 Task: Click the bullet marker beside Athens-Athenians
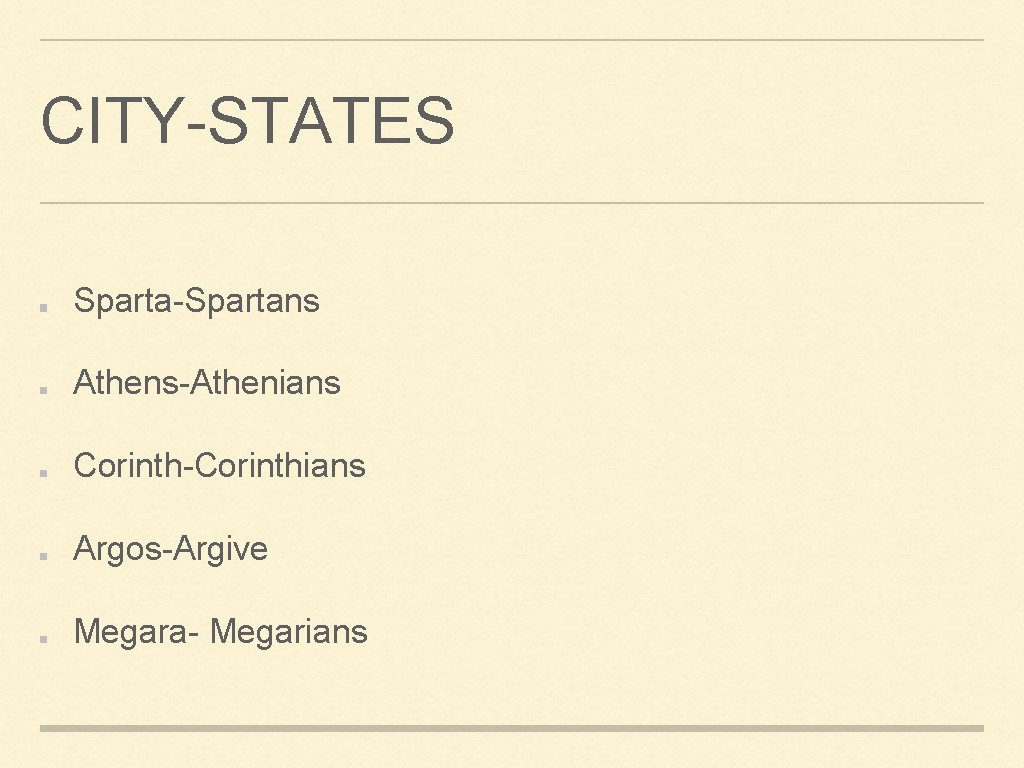point(44,390)
